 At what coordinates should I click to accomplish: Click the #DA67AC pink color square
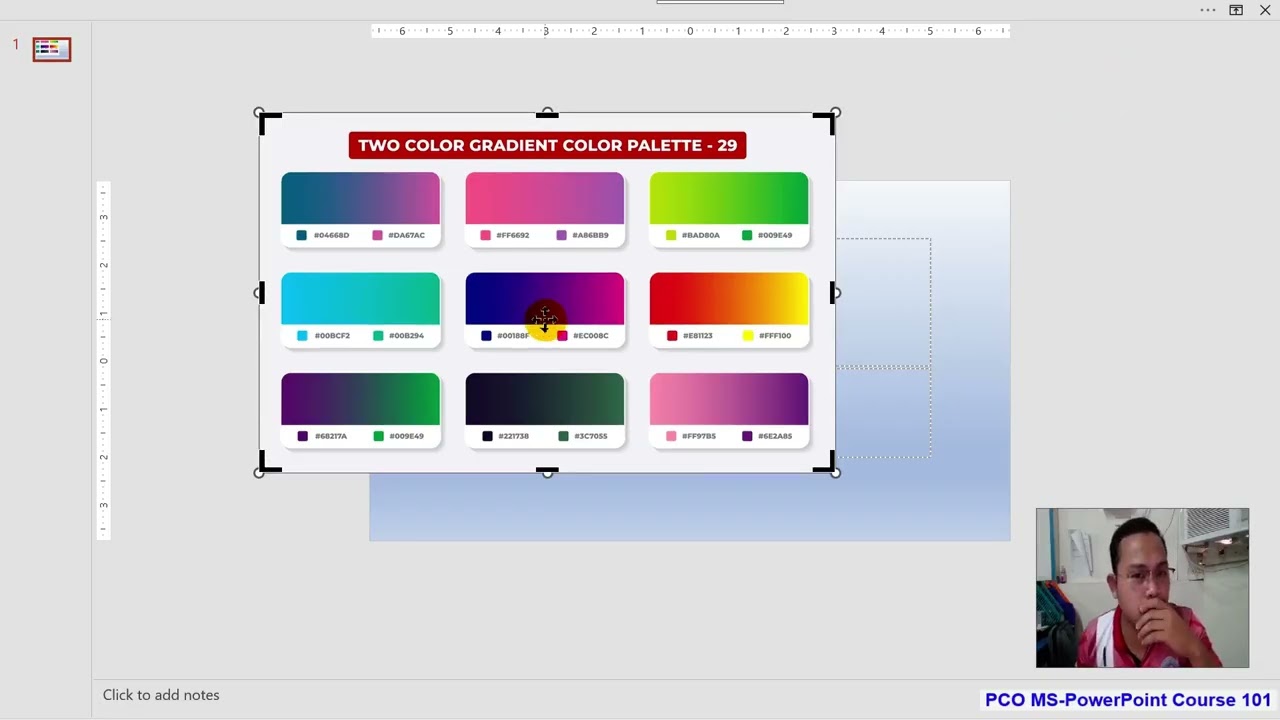coord(377,235)
